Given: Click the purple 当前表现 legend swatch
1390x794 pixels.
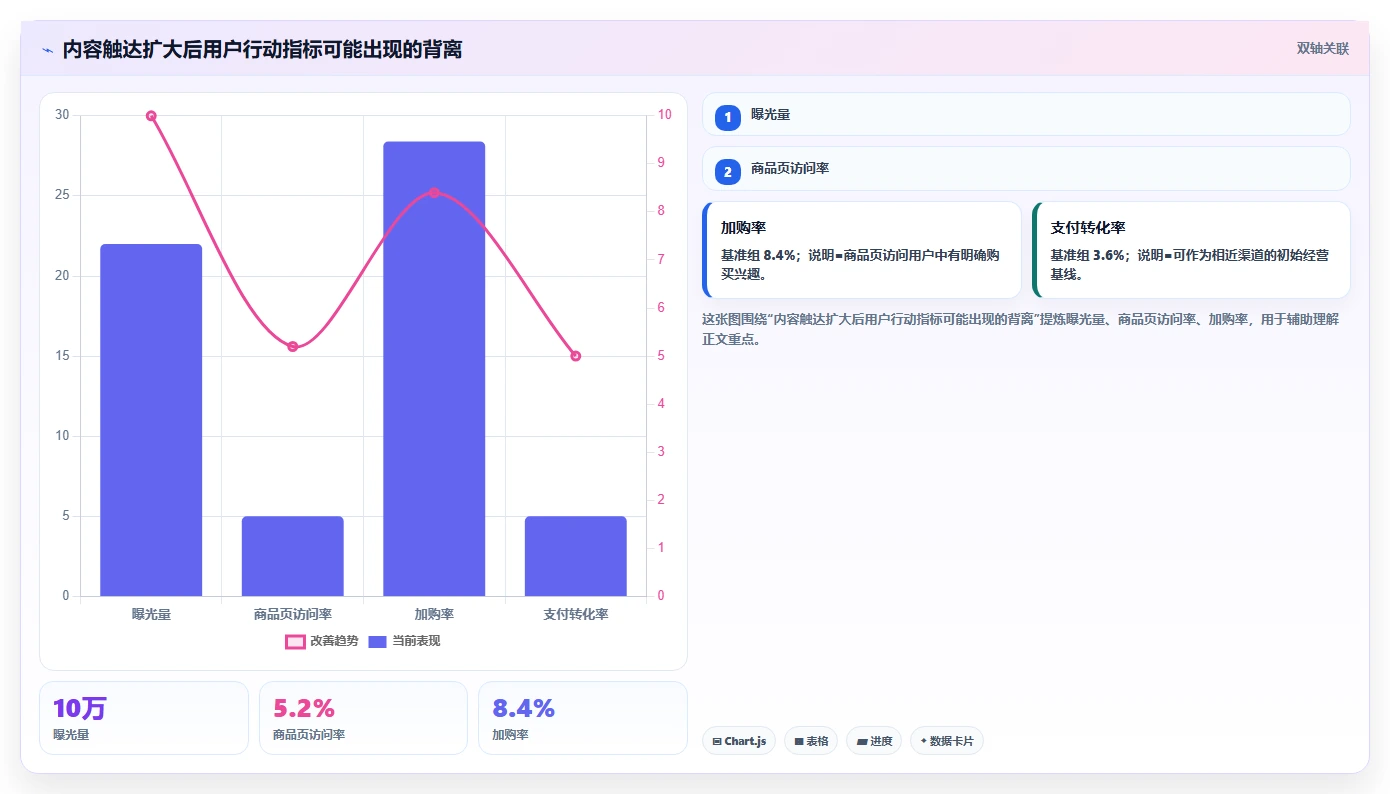Looking at the screenshot, I should coord(377,641).
